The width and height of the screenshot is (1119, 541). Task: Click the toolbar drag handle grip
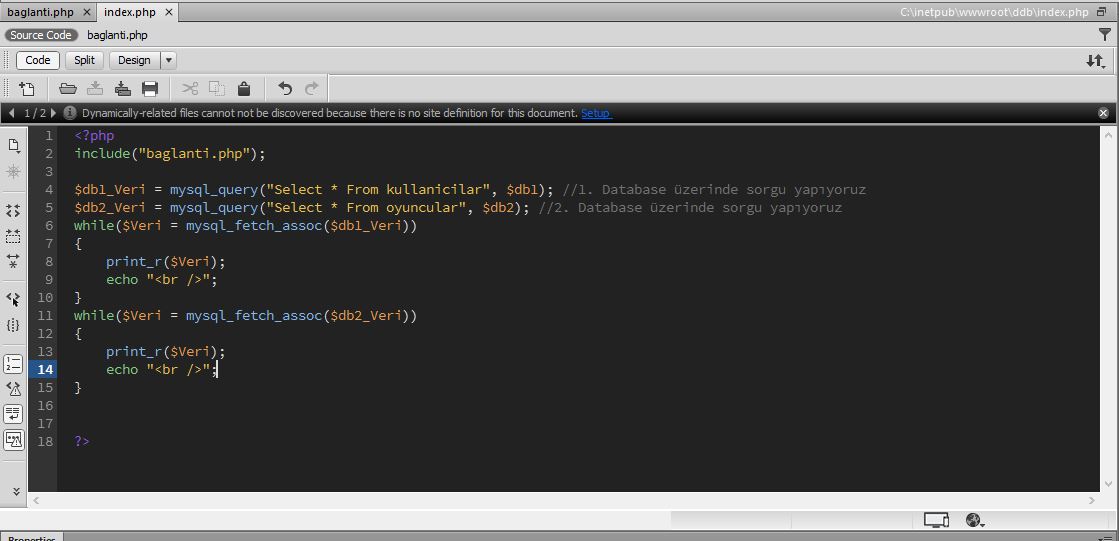7,89
